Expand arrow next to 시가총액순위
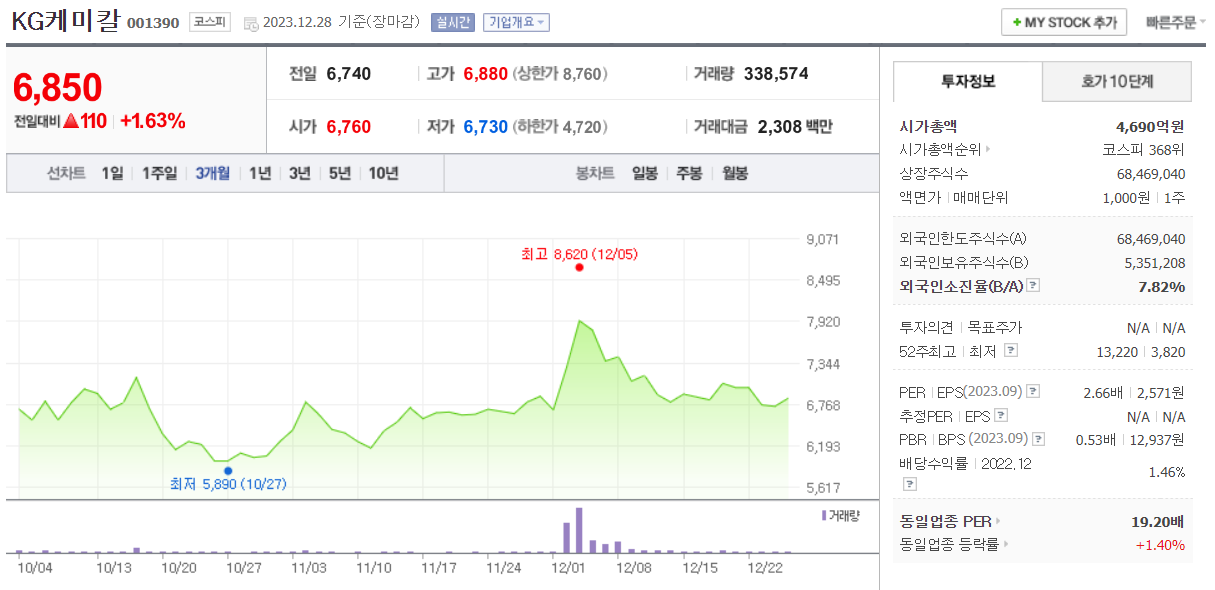Image resolution: width=1215 pixels, height=590 pixels. (988, 150)
